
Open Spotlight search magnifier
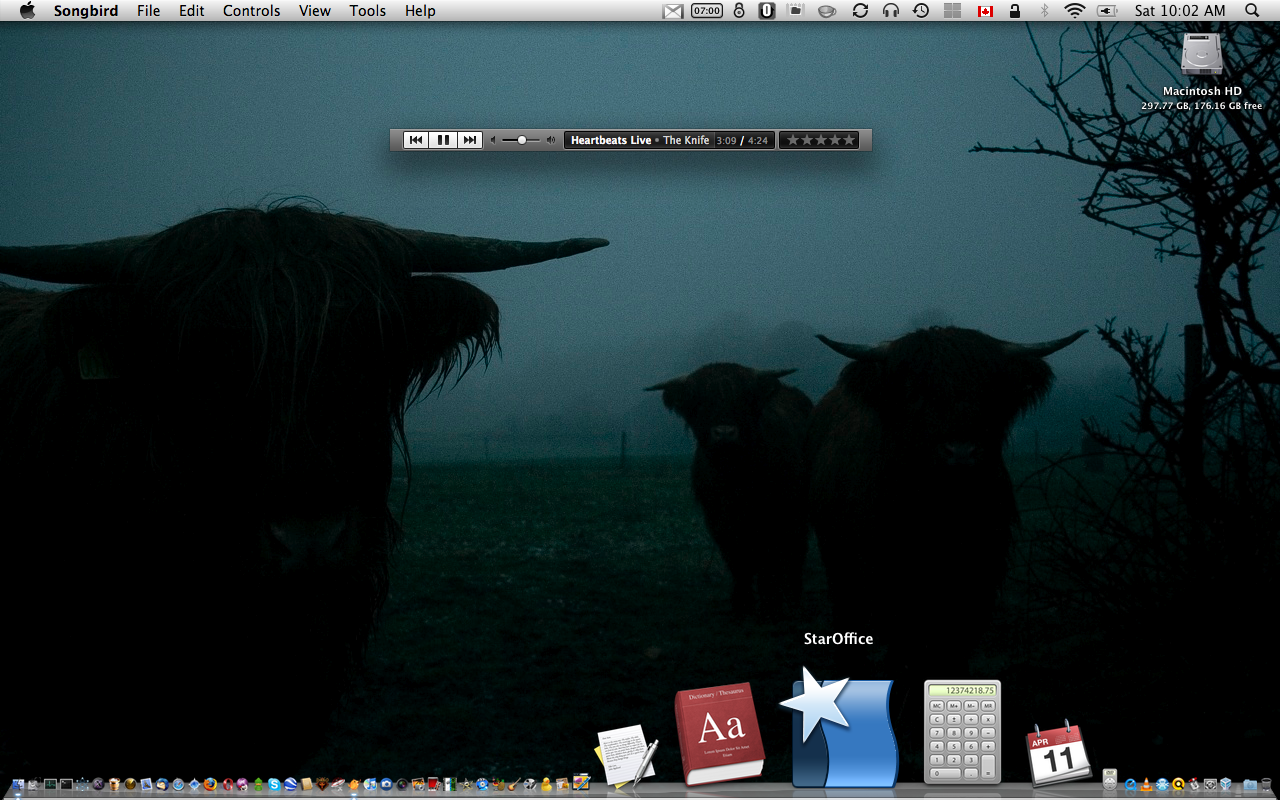tap(1253, 11)
